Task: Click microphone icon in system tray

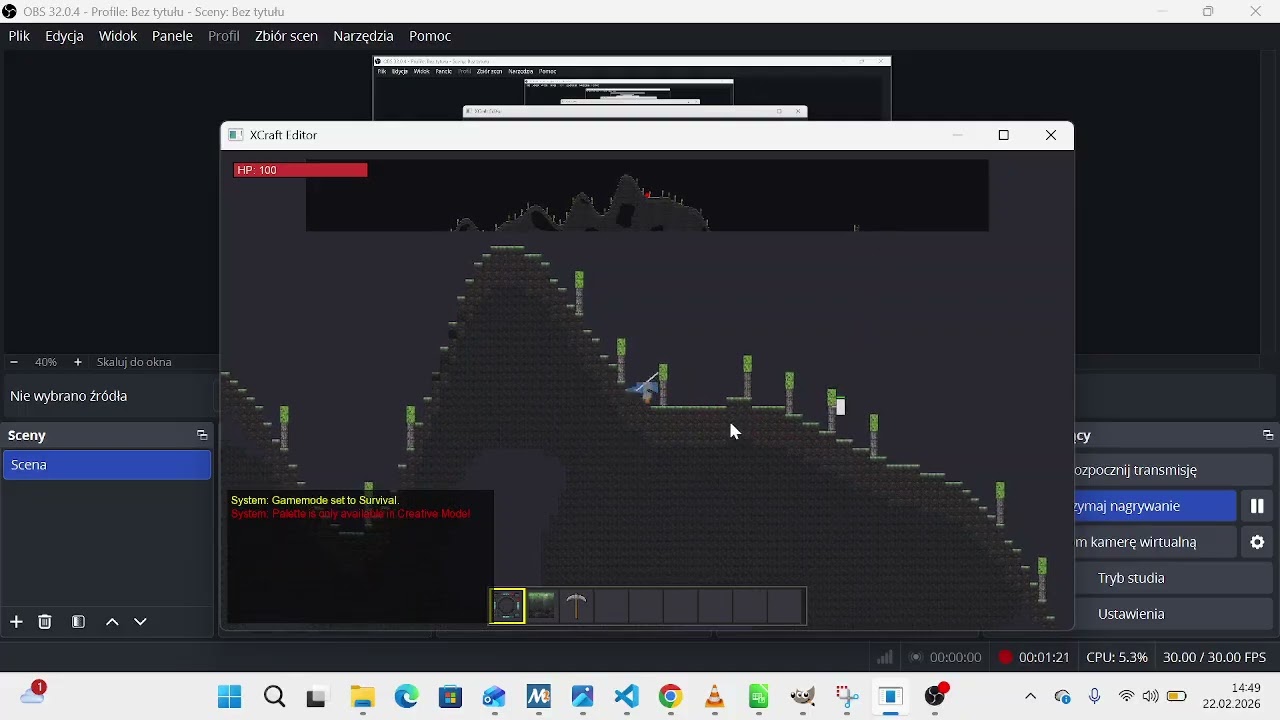Action: point(1095,697)
